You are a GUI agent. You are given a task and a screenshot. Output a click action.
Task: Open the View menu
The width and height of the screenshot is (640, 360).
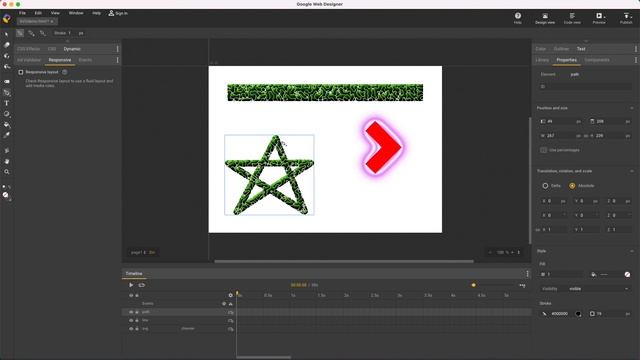coord(55,13)
